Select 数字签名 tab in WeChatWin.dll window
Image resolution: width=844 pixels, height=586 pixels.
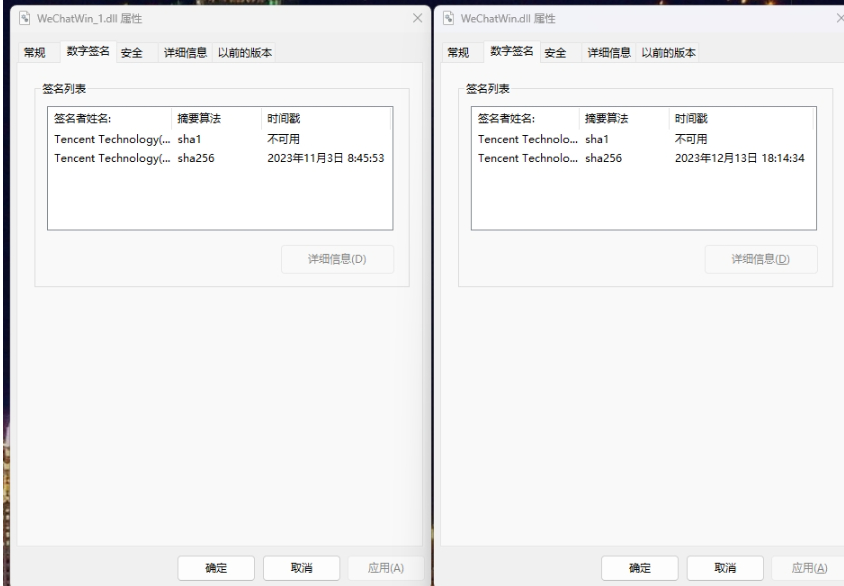[512, 51]
